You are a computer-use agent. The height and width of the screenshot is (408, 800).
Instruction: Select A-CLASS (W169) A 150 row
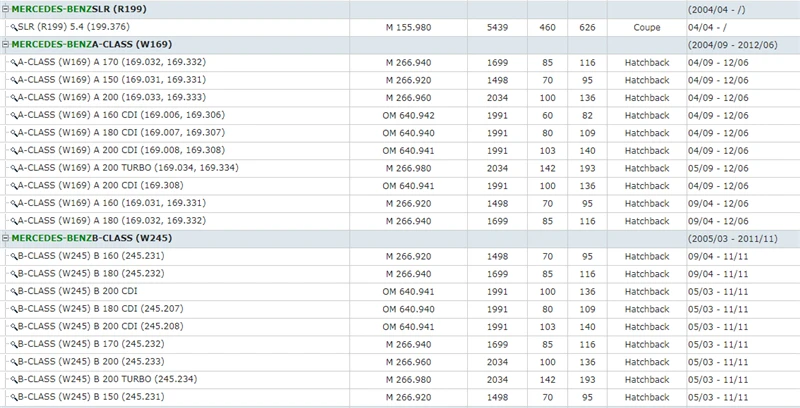pyautogui.click(x=400, y=80)
